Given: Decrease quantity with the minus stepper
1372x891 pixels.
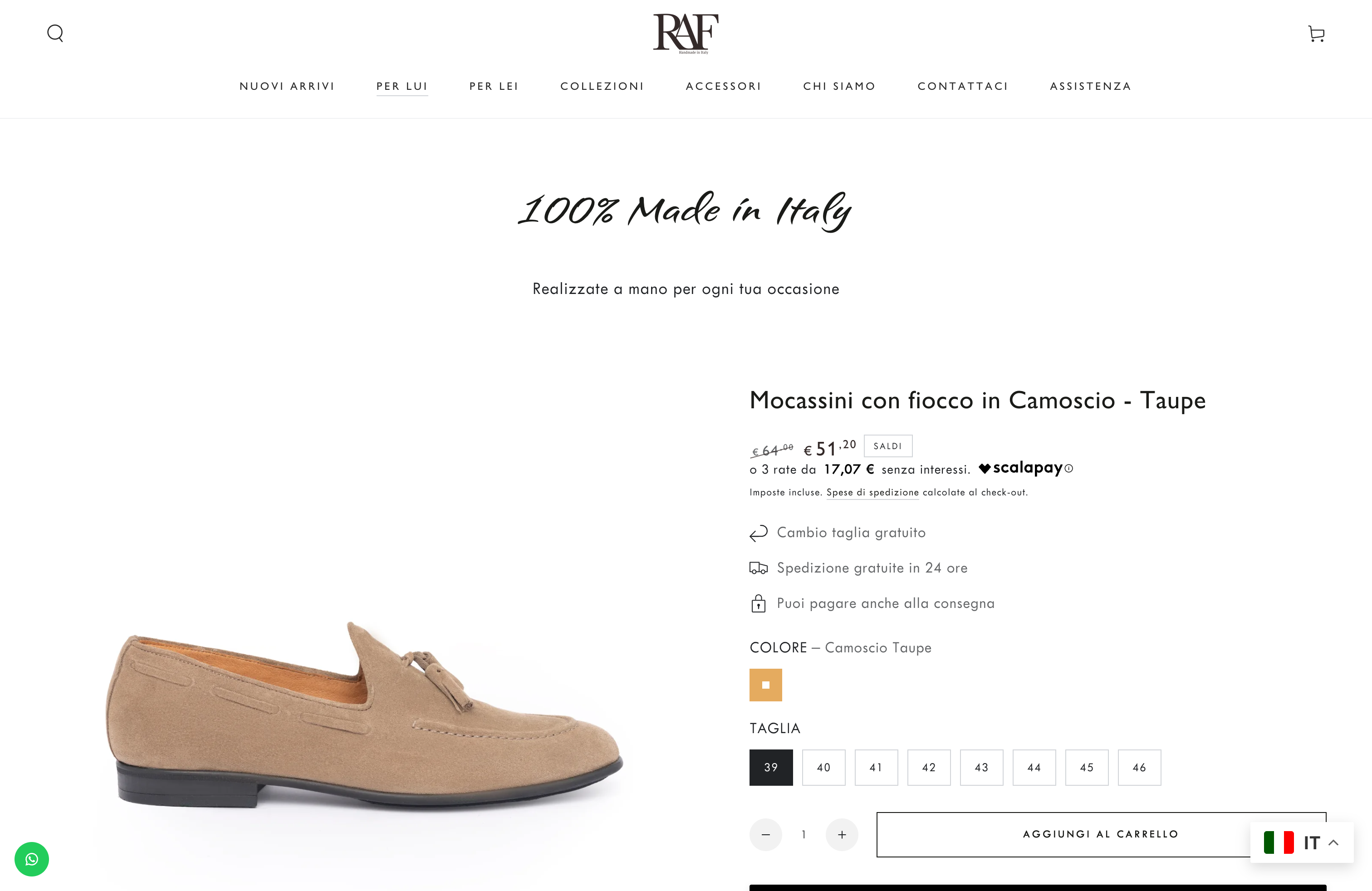Looking at the screenshot, I should 765,834.
